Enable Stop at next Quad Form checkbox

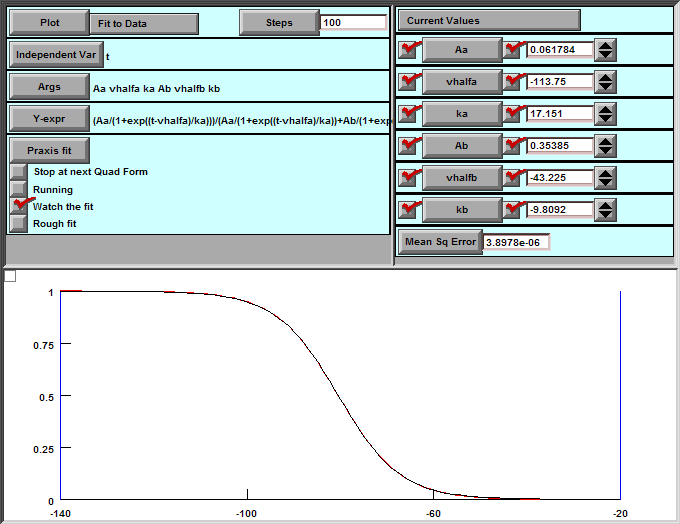click(18, 172)
